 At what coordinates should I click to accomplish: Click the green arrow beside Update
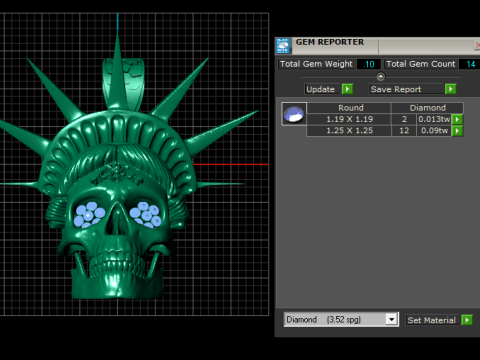(347, 89)
